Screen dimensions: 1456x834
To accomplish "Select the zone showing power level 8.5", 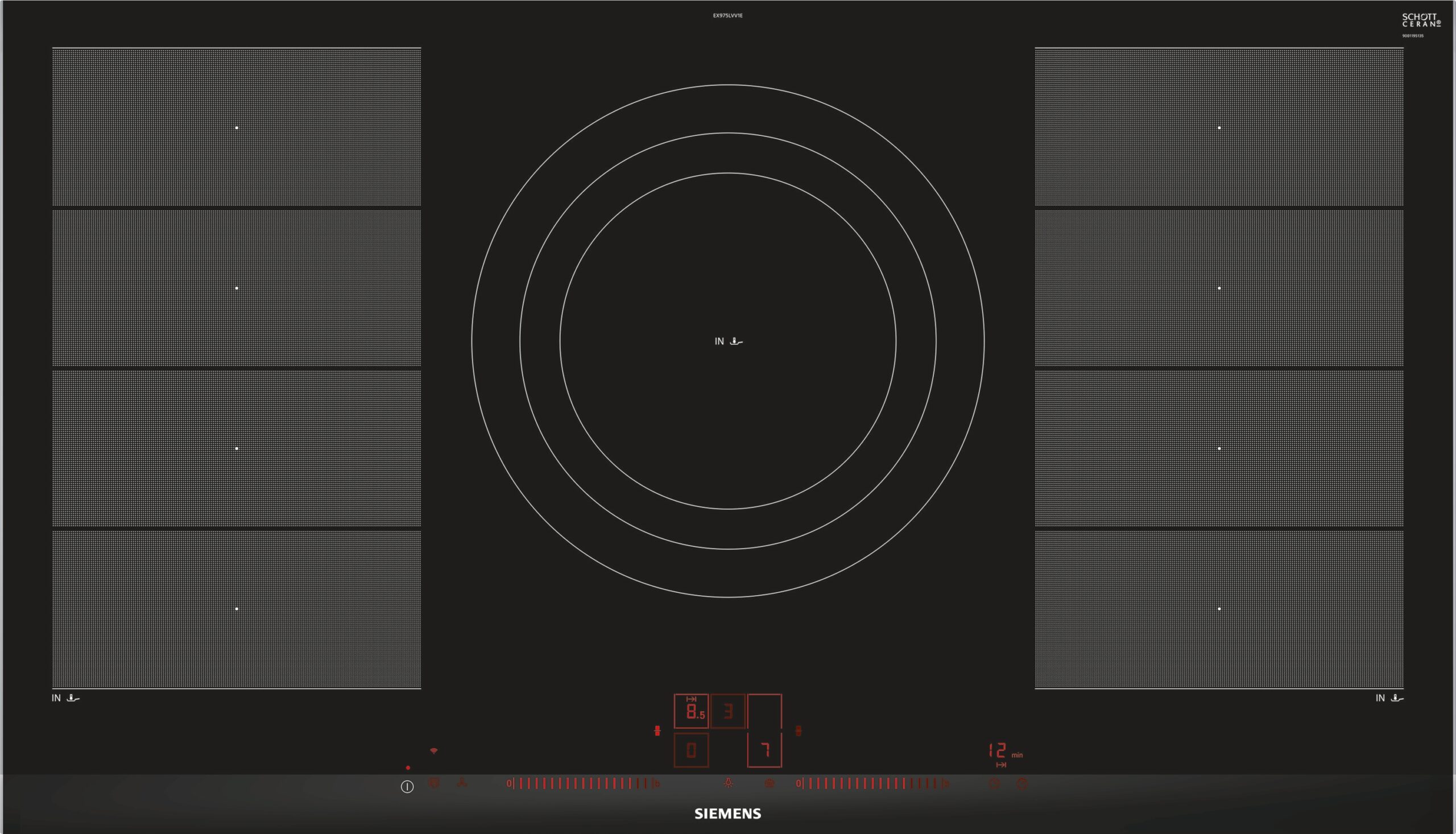I will (x=691, y=712).
